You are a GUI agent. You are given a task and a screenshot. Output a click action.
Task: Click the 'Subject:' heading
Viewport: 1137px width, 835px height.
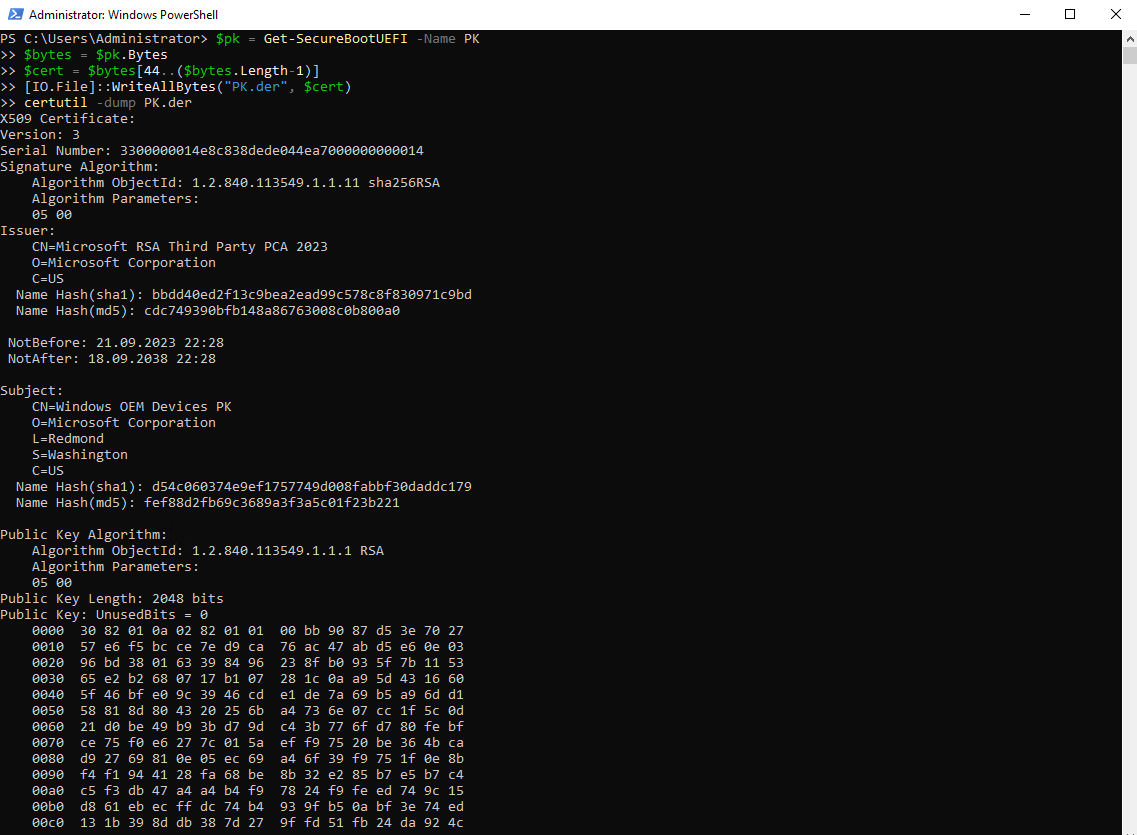[x=32, y=390]
